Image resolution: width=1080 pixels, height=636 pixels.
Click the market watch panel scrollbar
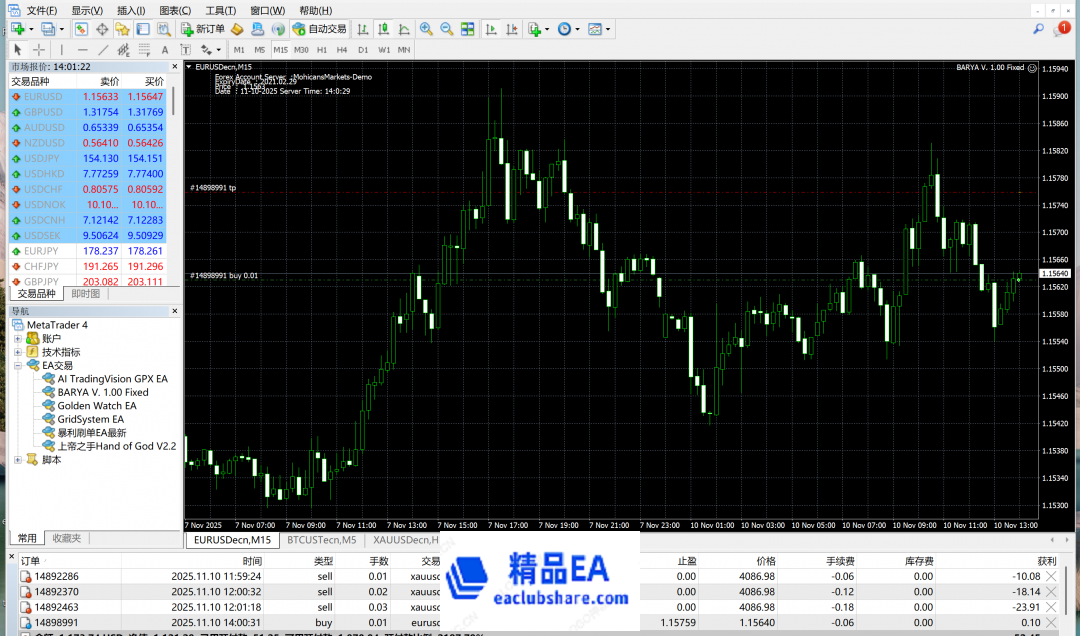click(x=173, y=100)
